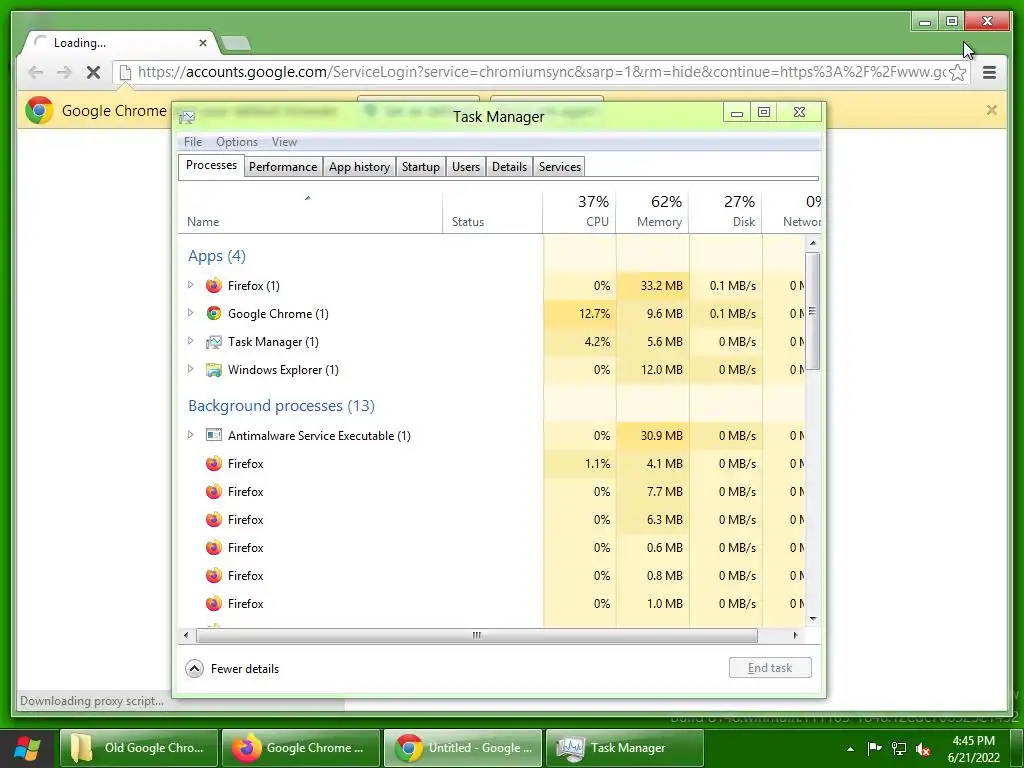
Task: Select the Processes tab
Action: (x=211, y=165)
